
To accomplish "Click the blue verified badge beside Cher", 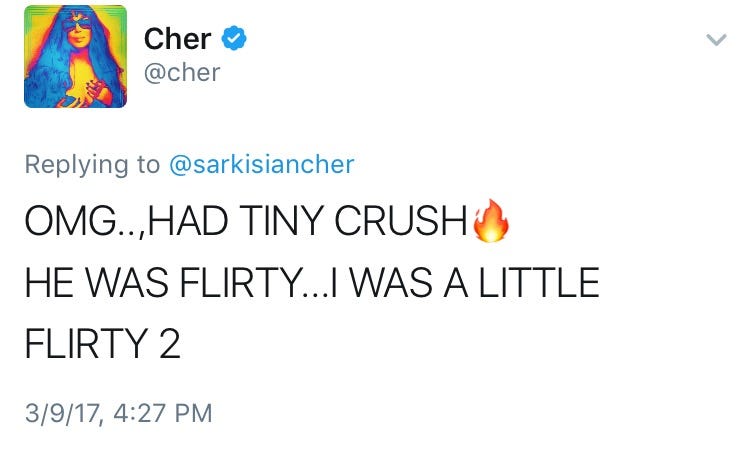I will pyautogui.click(x=233, y=38).
